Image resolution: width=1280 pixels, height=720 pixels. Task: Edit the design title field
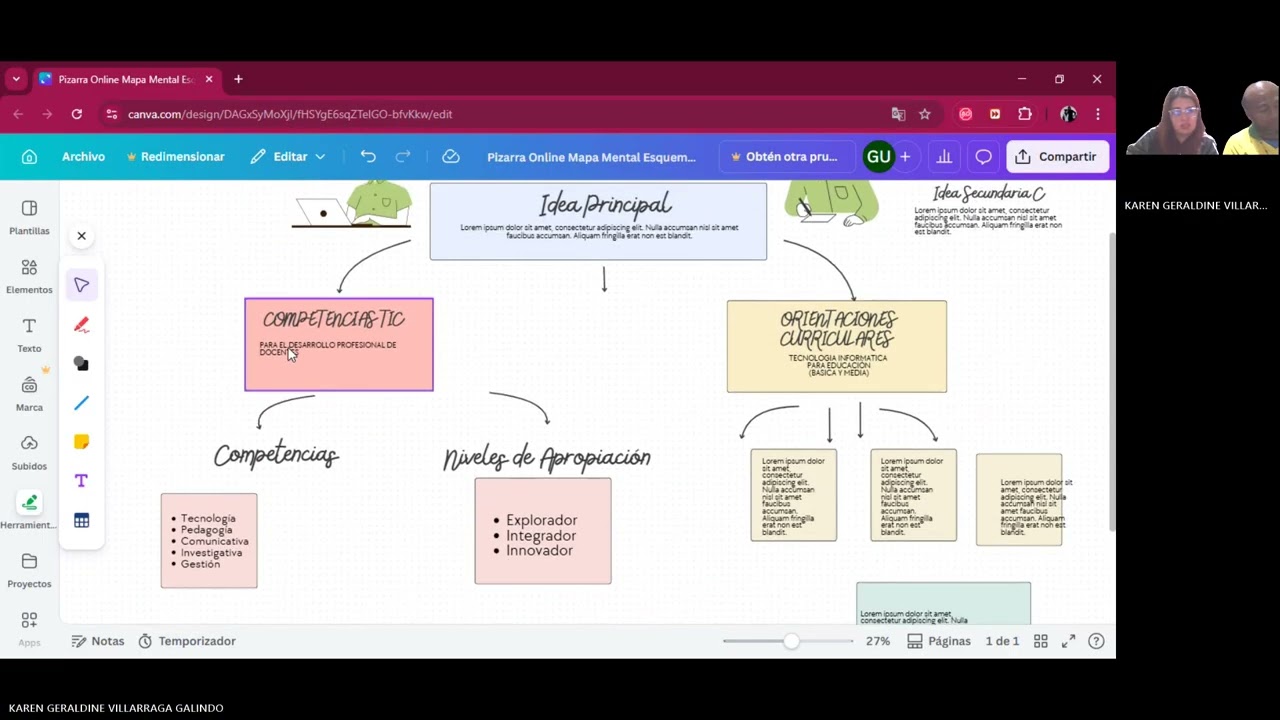(x=591, y=157)
